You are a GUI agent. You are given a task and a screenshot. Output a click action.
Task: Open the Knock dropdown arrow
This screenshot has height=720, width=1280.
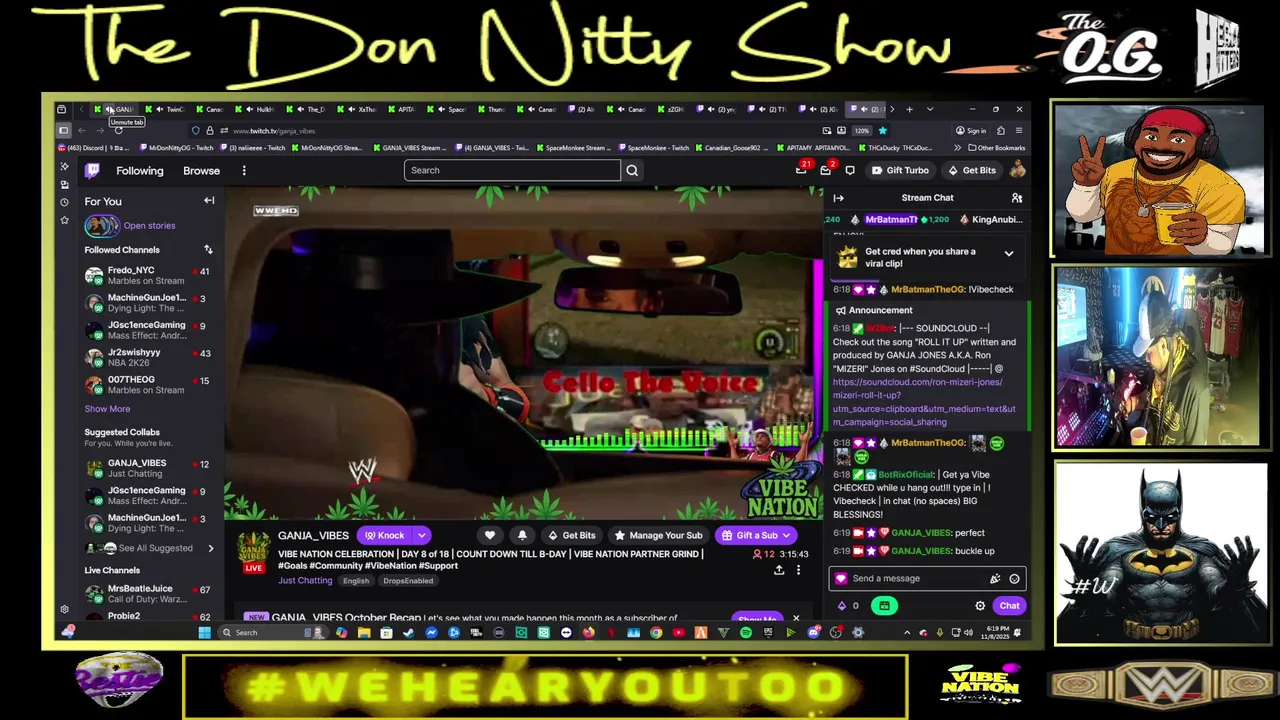pos(422,535)
